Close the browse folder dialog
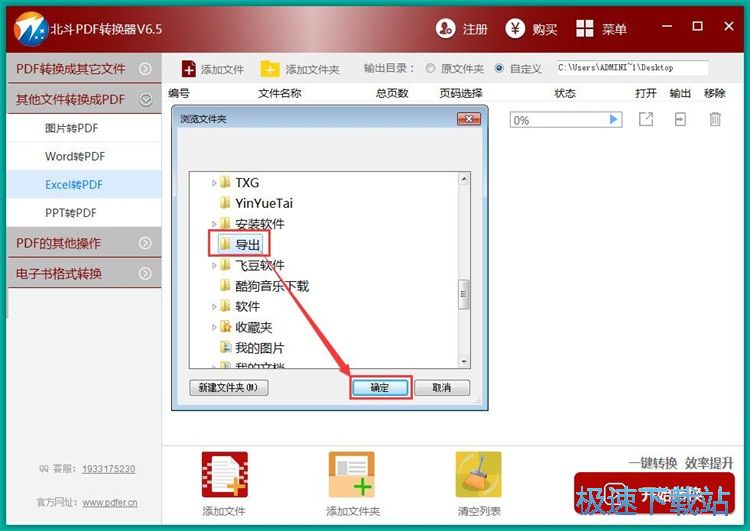The image size is (750, 531). [x=469, y=119]
